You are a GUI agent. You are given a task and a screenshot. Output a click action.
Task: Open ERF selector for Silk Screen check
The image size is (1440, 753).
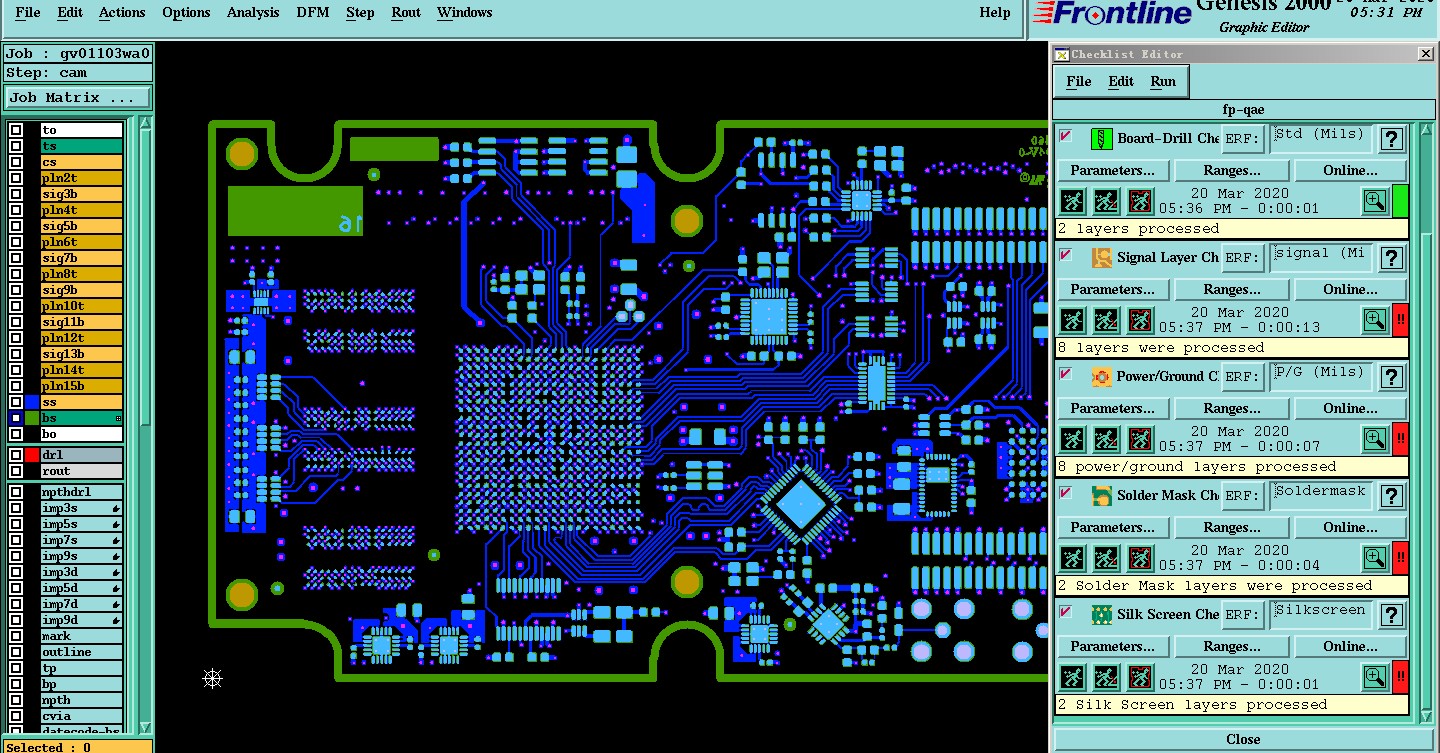pyautogui.click(x=1242, y=615)
